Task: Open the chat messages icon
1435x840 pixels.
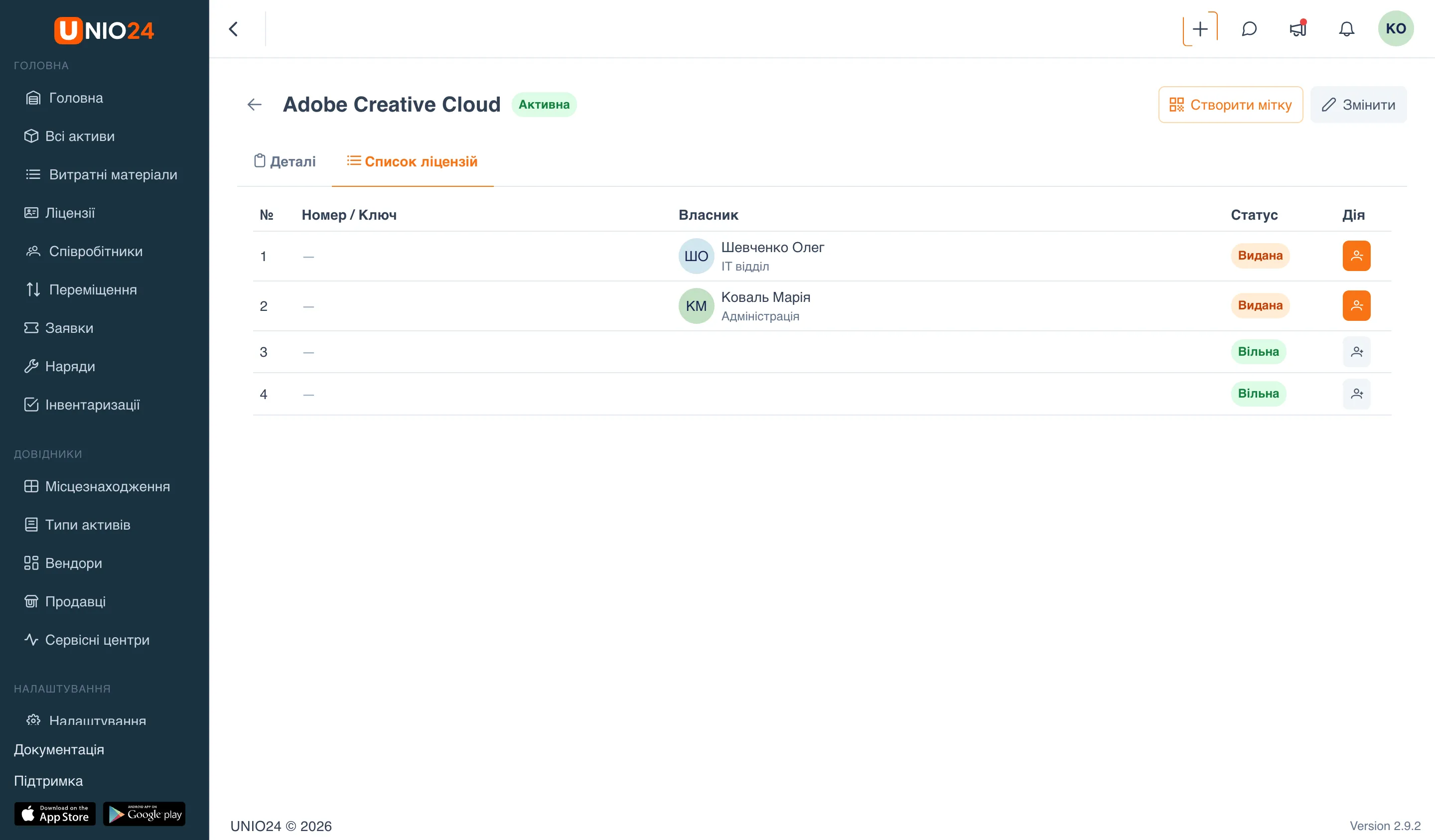Action: click(1249, 28)
